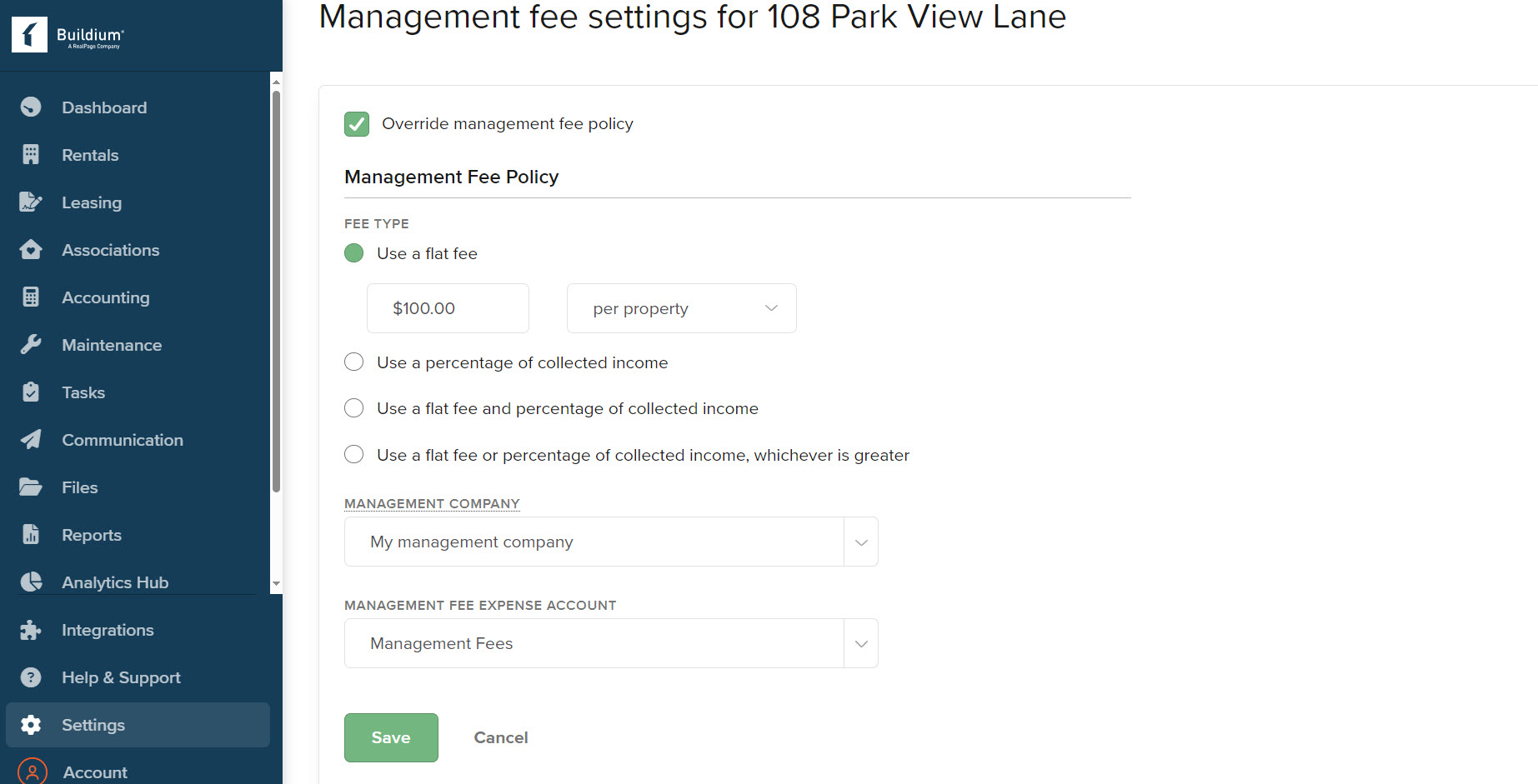The width and height of the screenshot is (1538, 784).
Task: Cancel the fee policy changes
Action: coord(500,737)
